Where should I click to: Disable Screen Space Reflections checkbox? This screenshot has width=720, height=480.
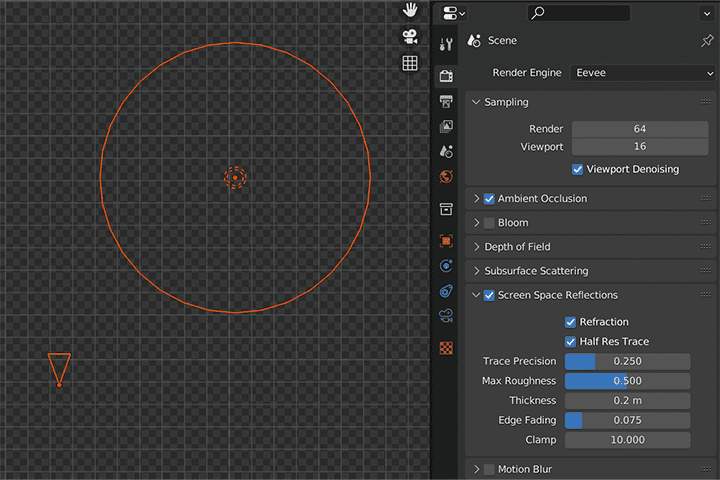[x=489, y=295]
